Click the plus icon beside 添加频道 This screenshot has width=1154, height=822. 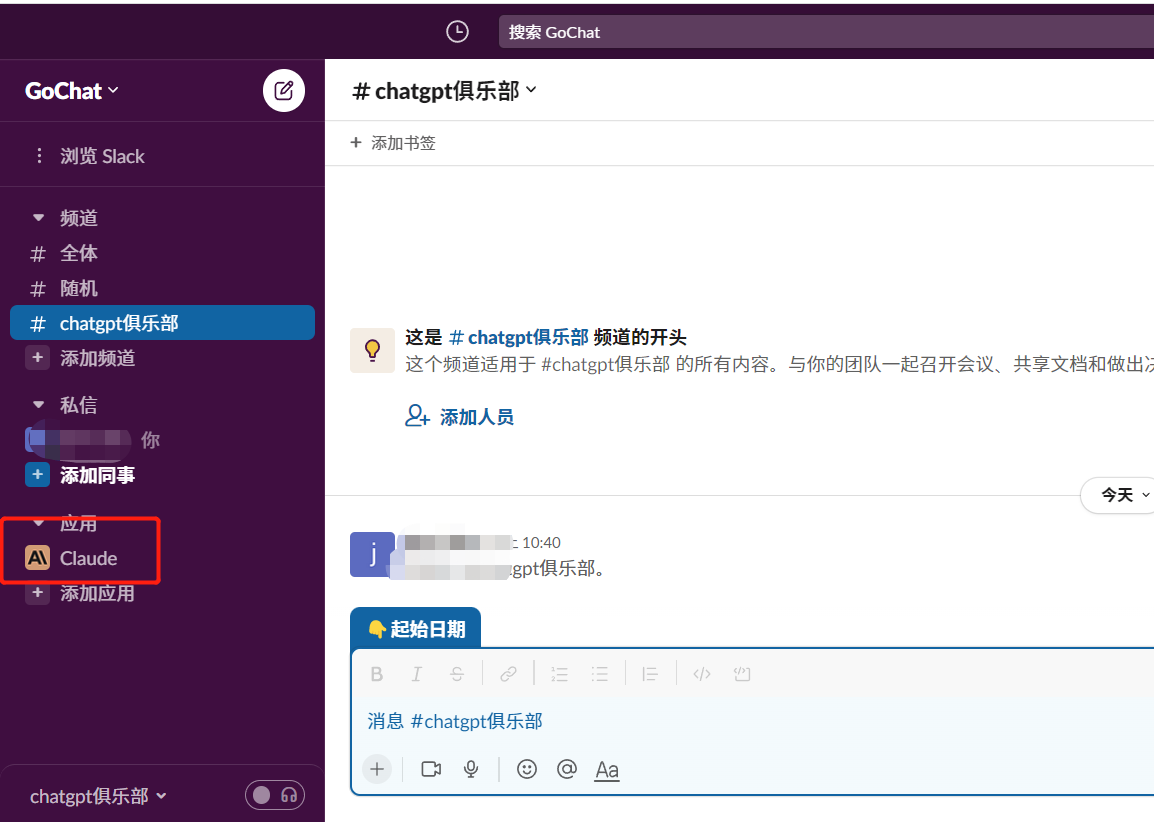click(x=38, y=358)
